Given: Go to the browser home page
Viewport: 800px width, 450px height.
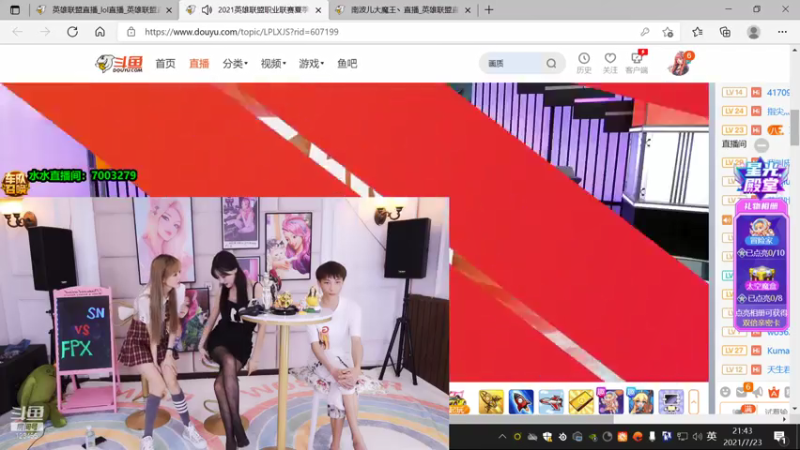Looking at the screenshot, I should tap(100, 32).
